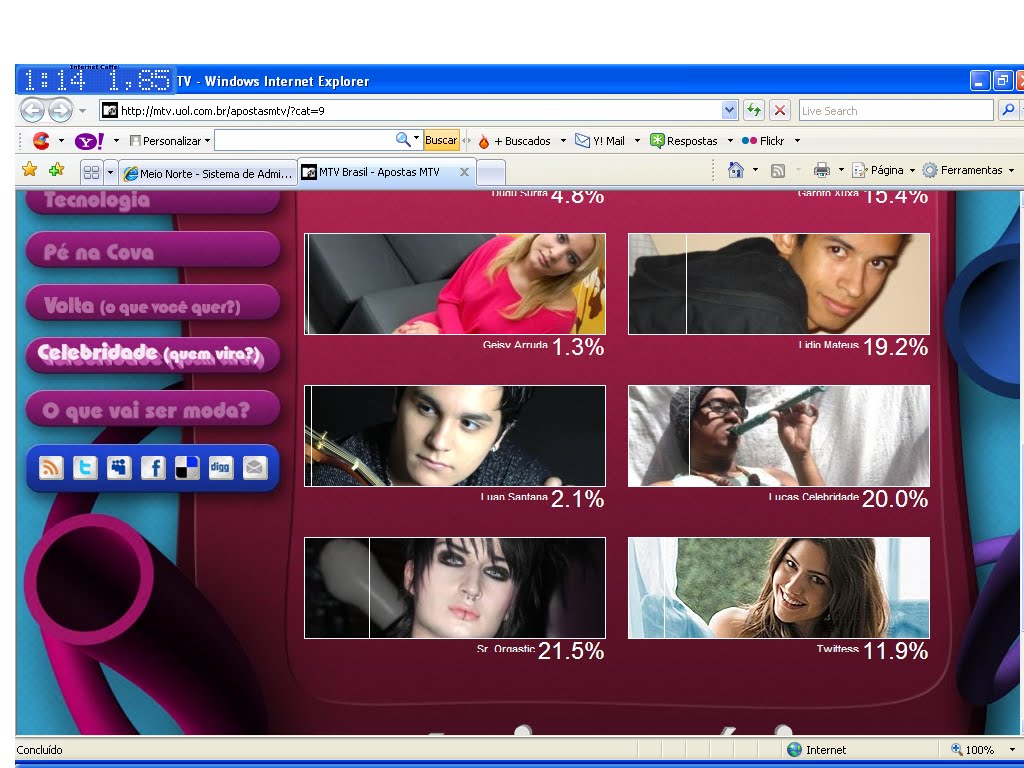The width and height of the screenshot is (1024, 768).
Task: Print the page with the printer icon
Action: click(x=822, y=170)
